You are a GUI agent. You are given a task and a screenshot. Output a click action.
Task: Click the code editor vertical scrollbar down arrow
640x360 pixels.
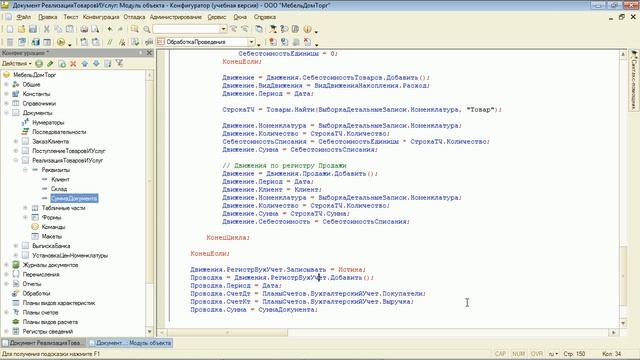click(623, 323)
